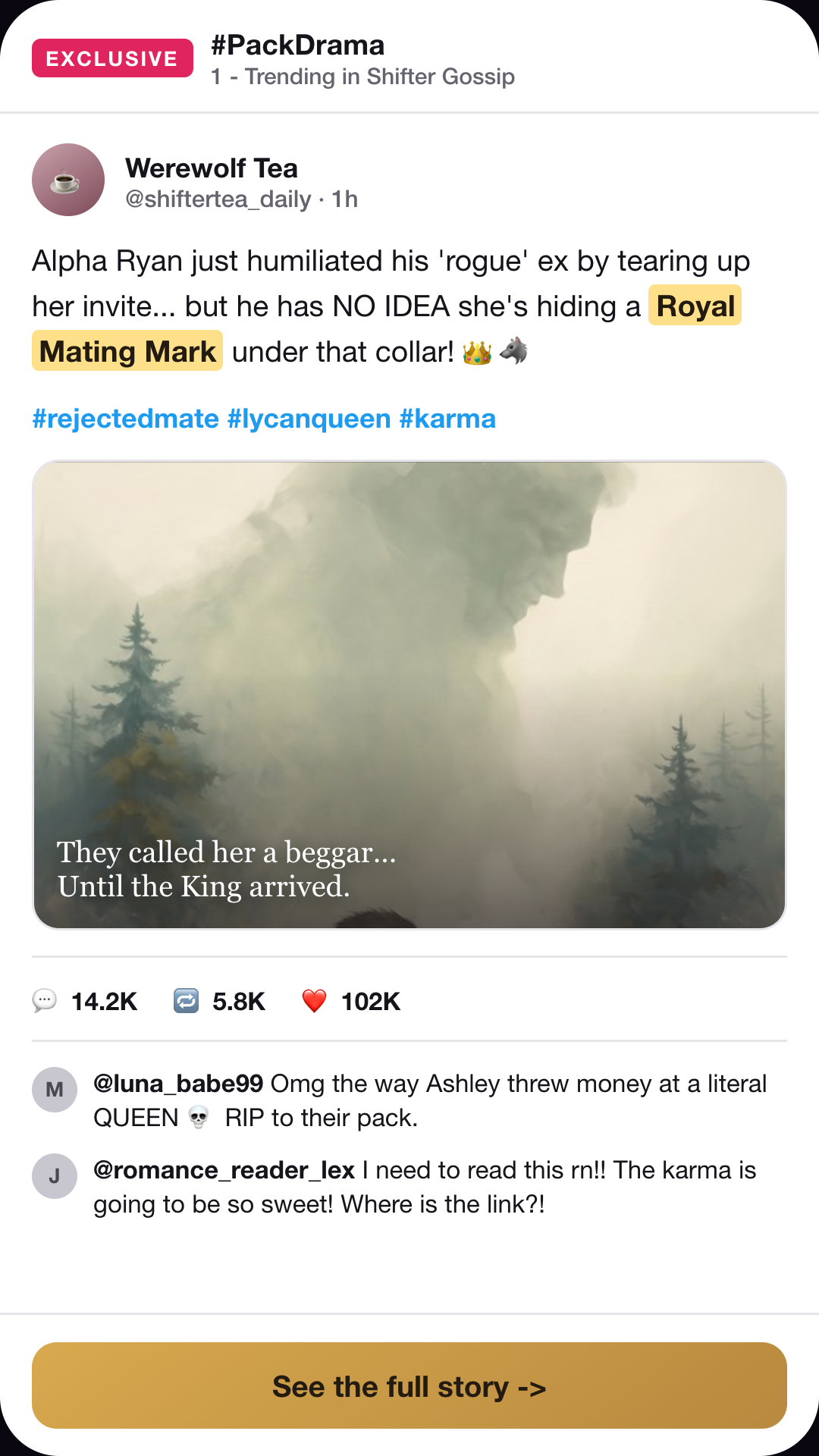Screen dimensions: 819x1456
Task: Click the comment bubble icon
Action: coord(45,1001)
